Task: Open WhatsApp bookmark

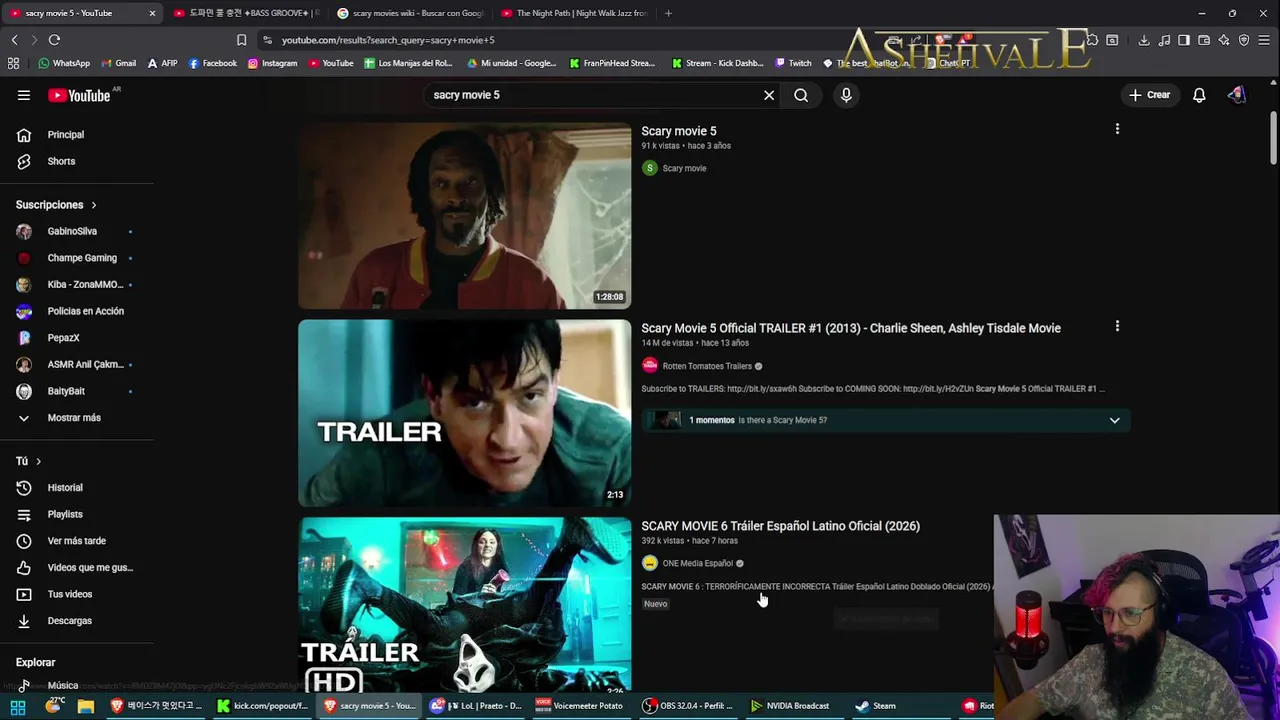Action: (x=64, y=63)
